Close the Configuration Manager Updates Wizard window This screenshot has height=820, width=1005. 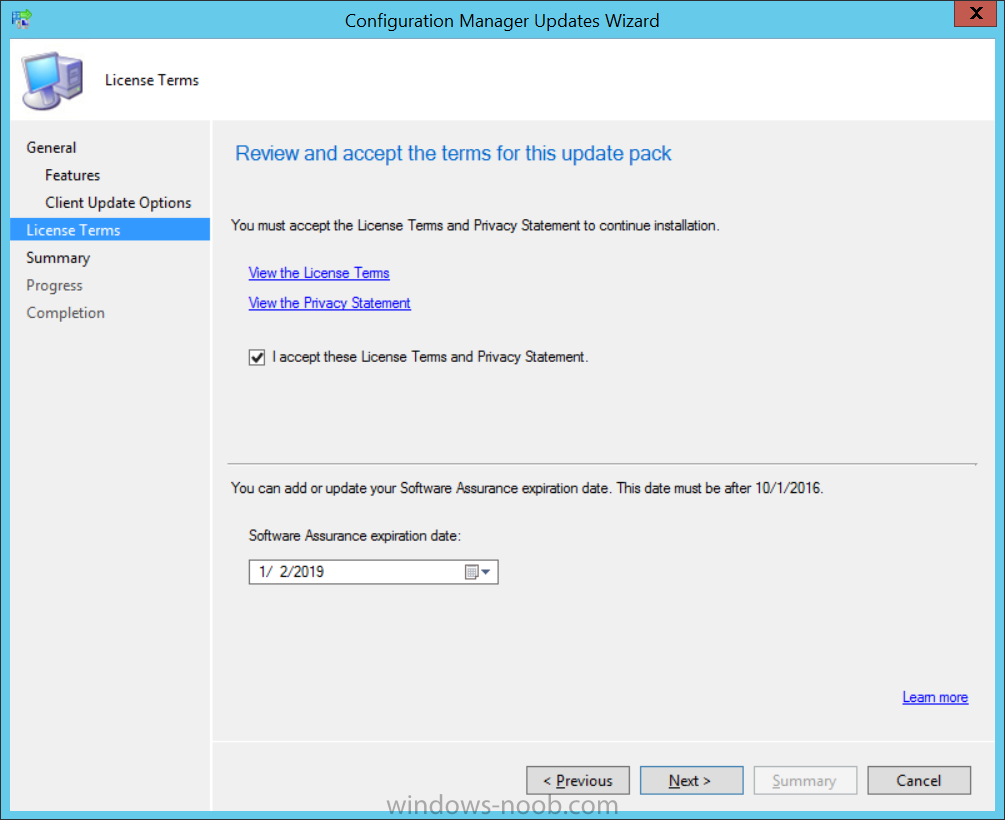(x=976, y=13)
